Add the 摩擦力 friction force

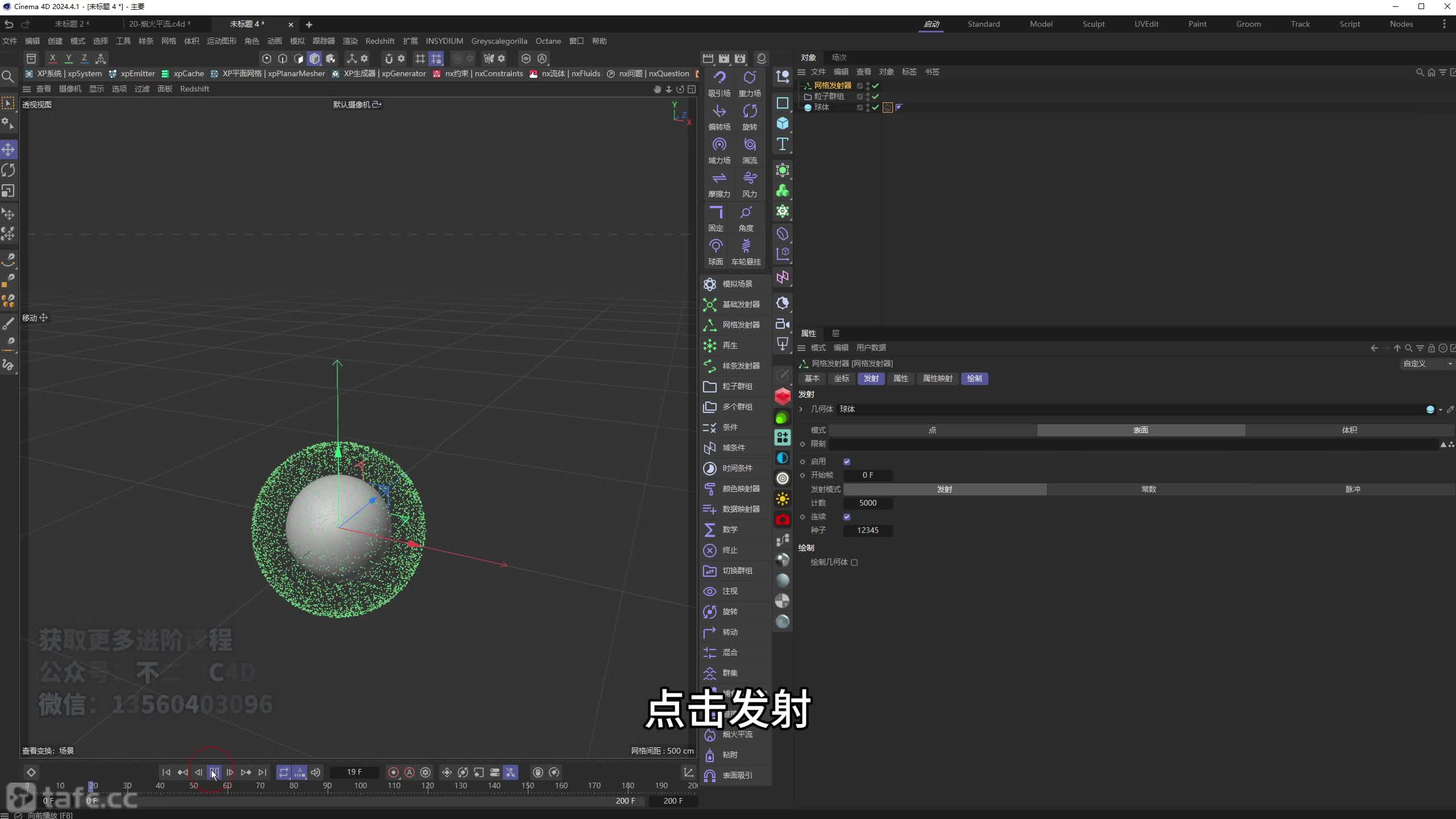(719, 185)
